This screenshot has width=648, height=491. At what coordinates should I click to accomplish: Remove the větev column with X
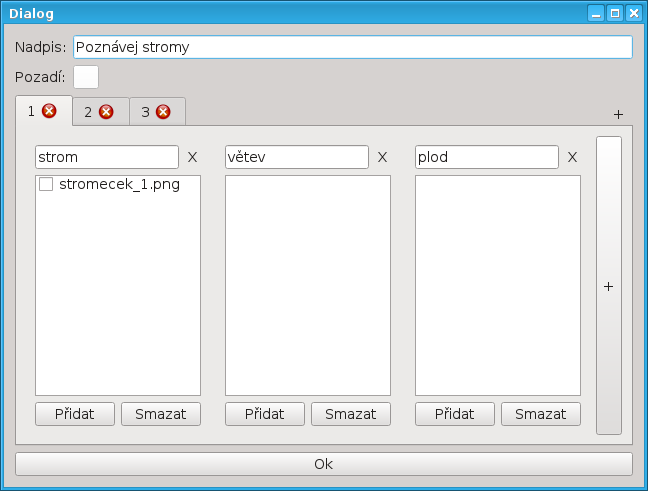[x=382, y=157]
